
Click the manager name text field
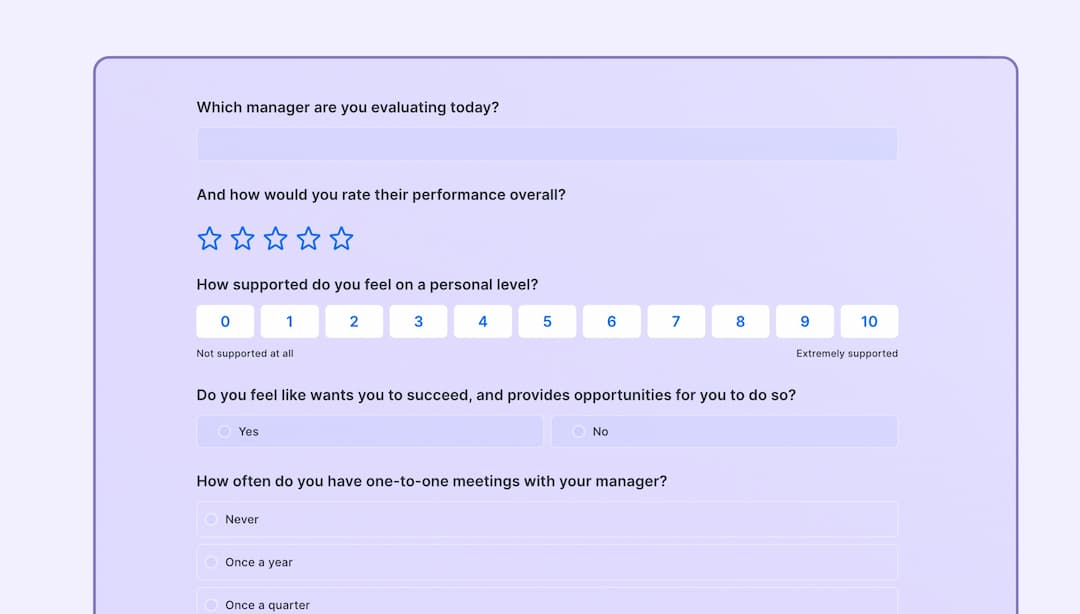pyautogui.click(x=547, y=144)
